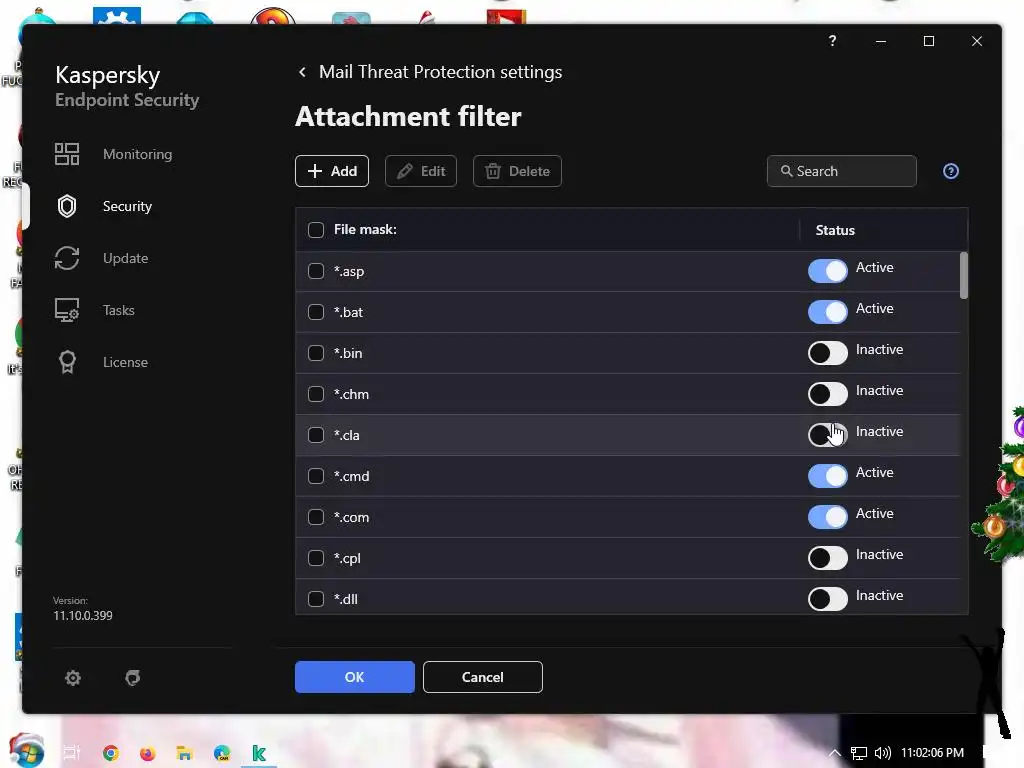Enable the *.bin status toggle
Viewport: 1024px width, 768px height.
point(827,353)
